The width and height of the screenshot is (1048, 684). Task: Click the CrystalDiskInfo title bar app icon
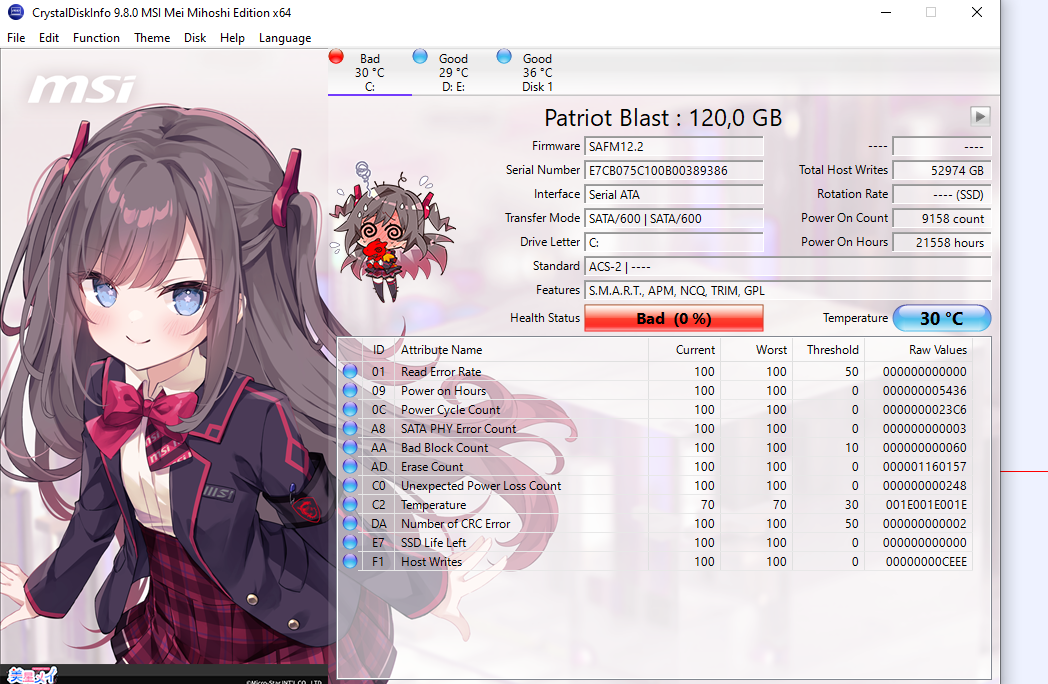[x=15, y=12]
